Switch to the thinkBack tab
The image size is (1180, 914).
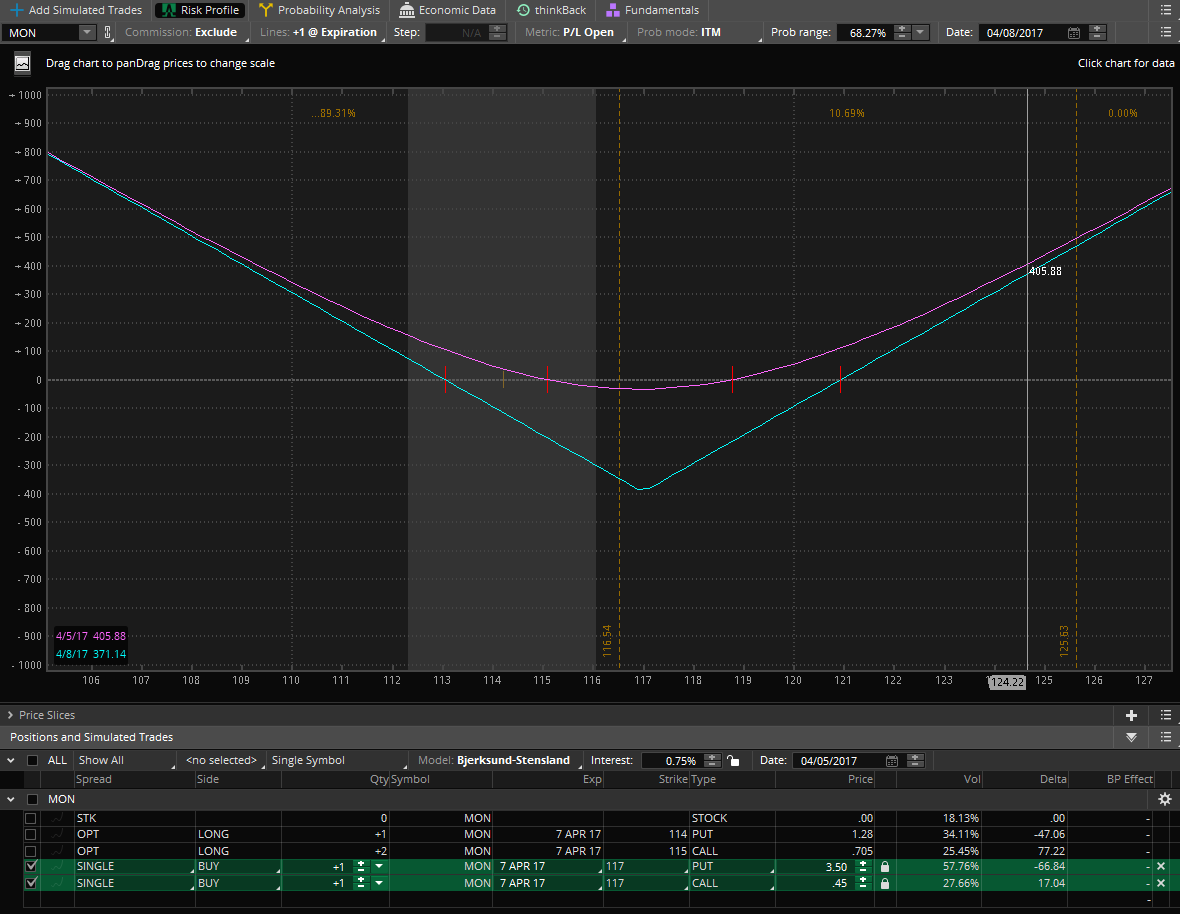click(x=551, y=10)
